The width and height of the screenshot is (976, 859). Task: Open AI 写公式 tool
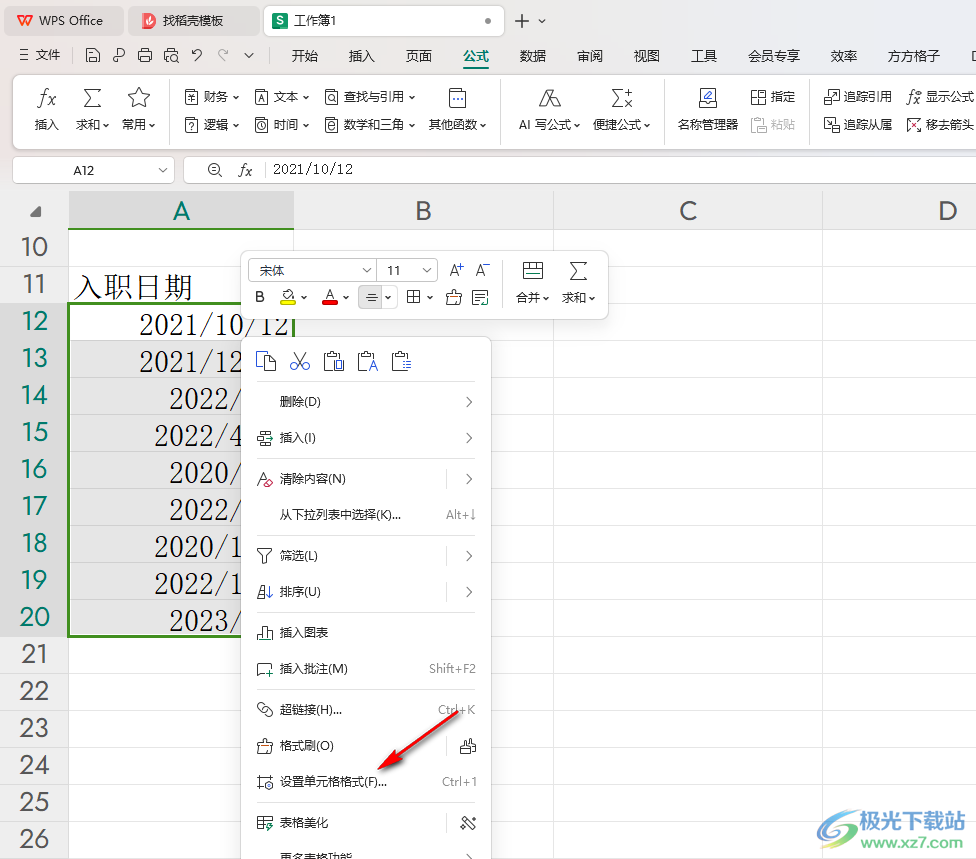549,108
